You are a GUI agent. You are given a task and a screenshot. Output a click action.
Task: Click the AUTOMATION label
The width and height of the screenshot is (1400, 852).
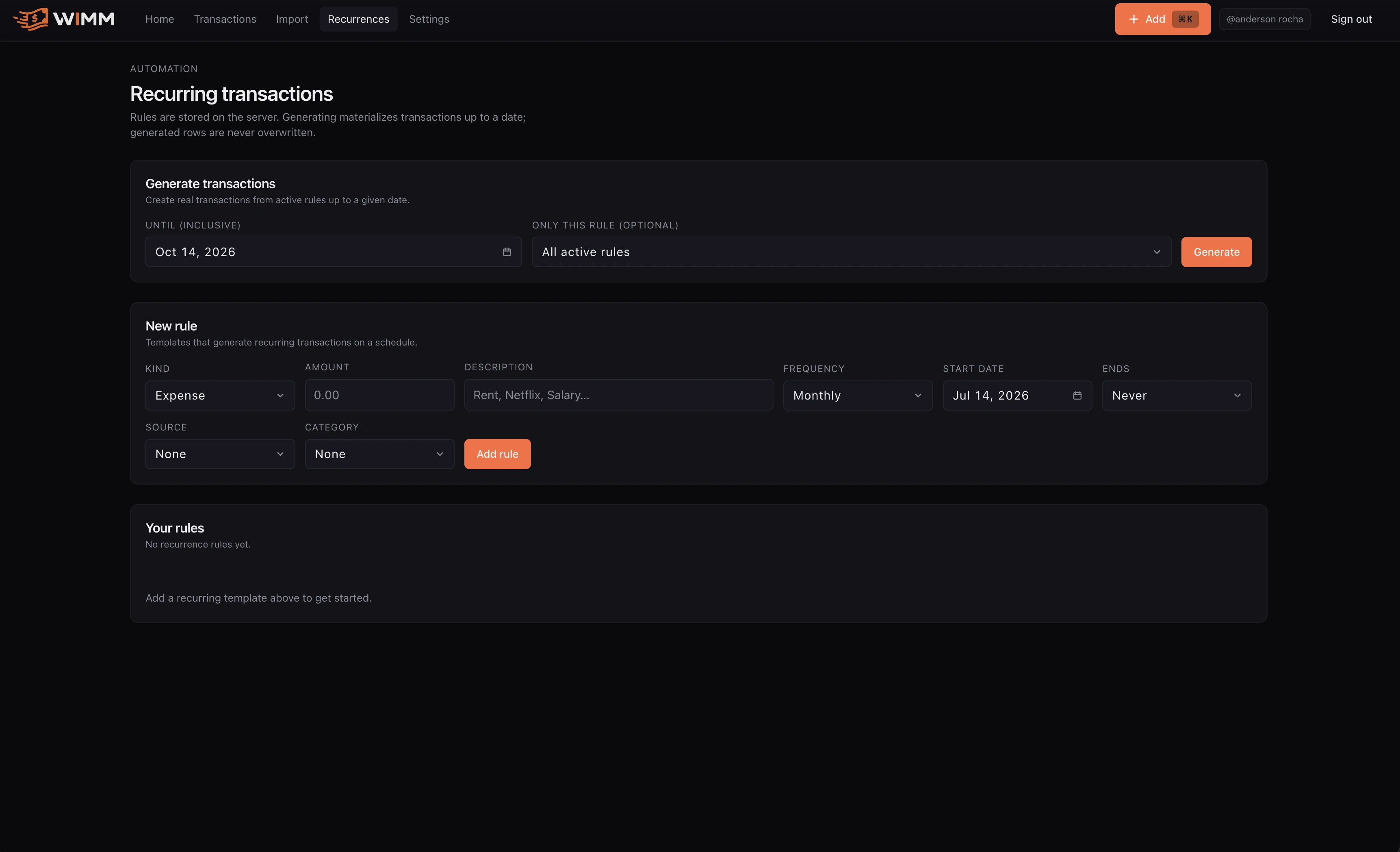coord(164,68)
